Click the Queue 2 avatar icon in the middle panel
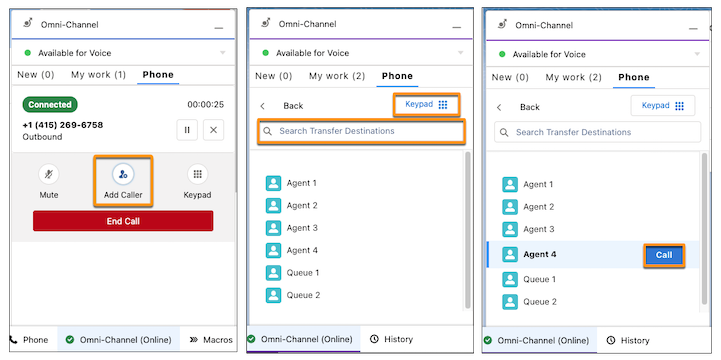This screenshot has width=721, height=360. pyautogui.click(x=273, y=295)
